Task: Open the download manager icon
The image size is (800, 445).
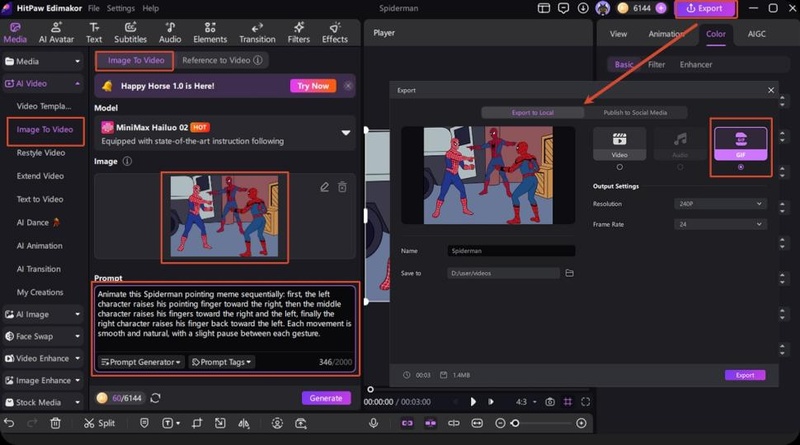Action: pos(583,8)
